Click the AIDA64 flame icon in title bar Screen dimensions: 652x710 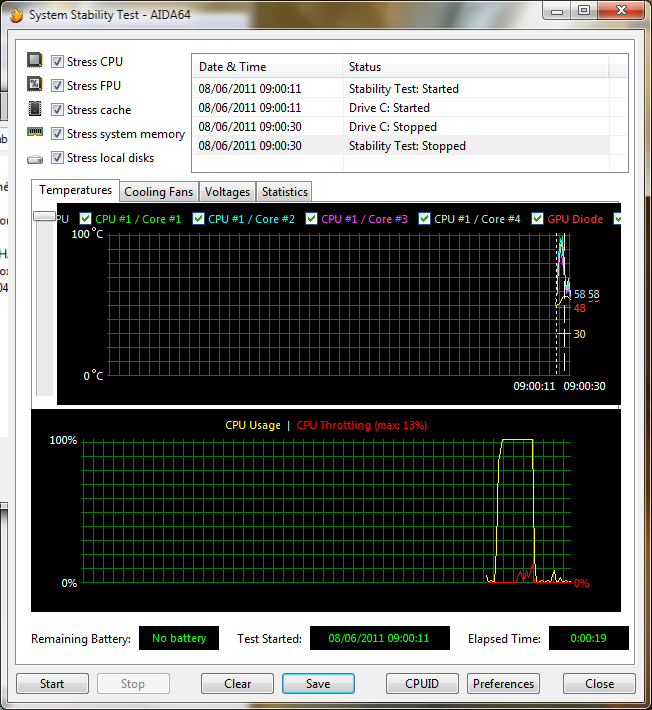tap(16, 15)
